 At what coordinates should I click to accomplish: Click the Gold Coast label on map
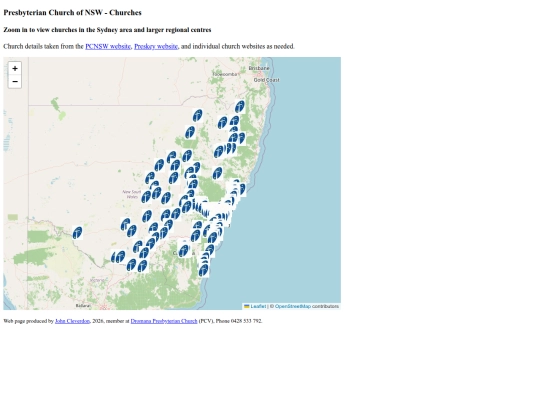tap(267, 80)
